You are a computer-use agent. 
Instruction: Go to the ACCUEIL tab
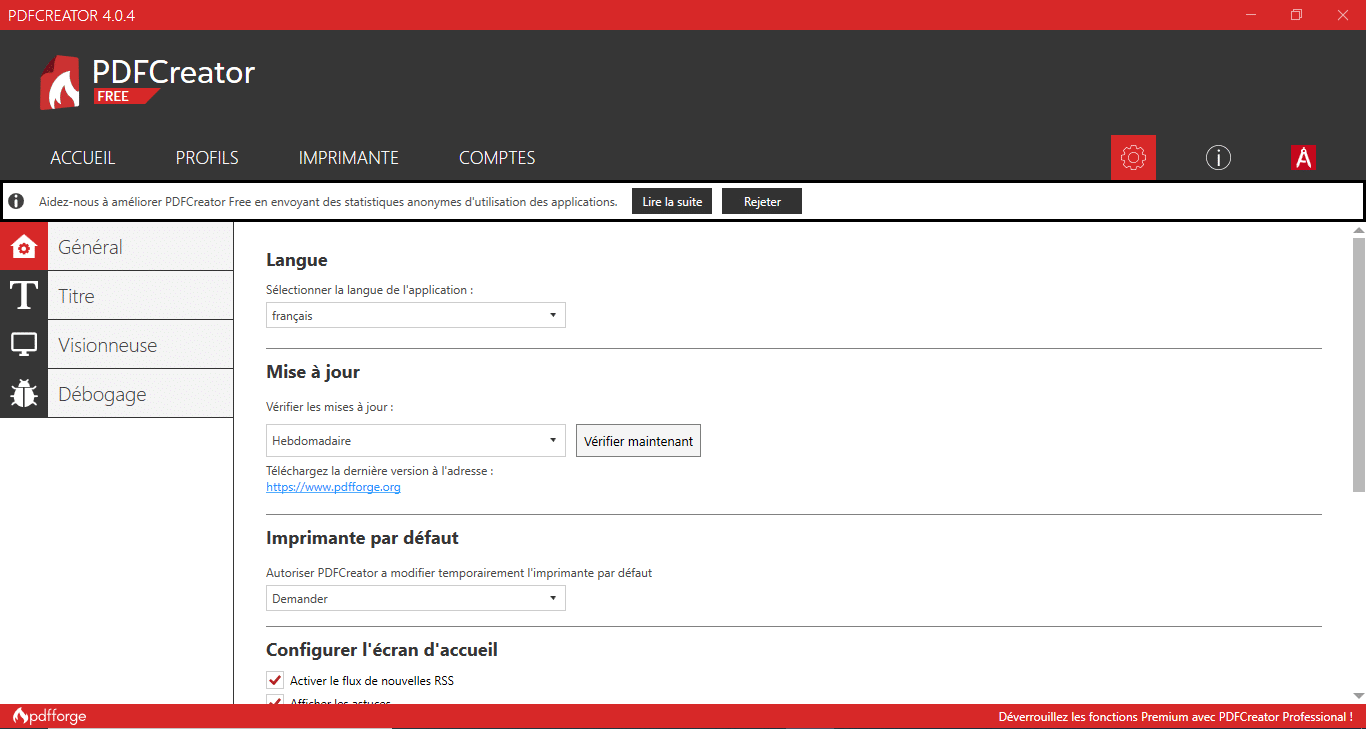[x=83, y=158]
